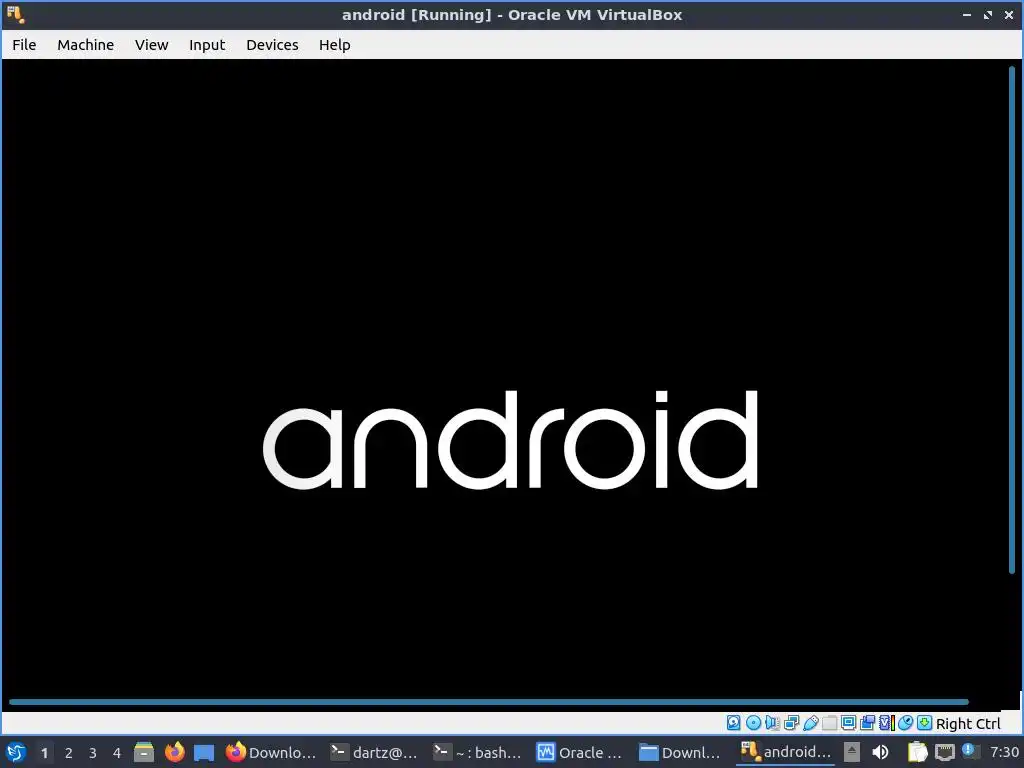Open the View menu

pyautogui.click(x=152, y=45)
